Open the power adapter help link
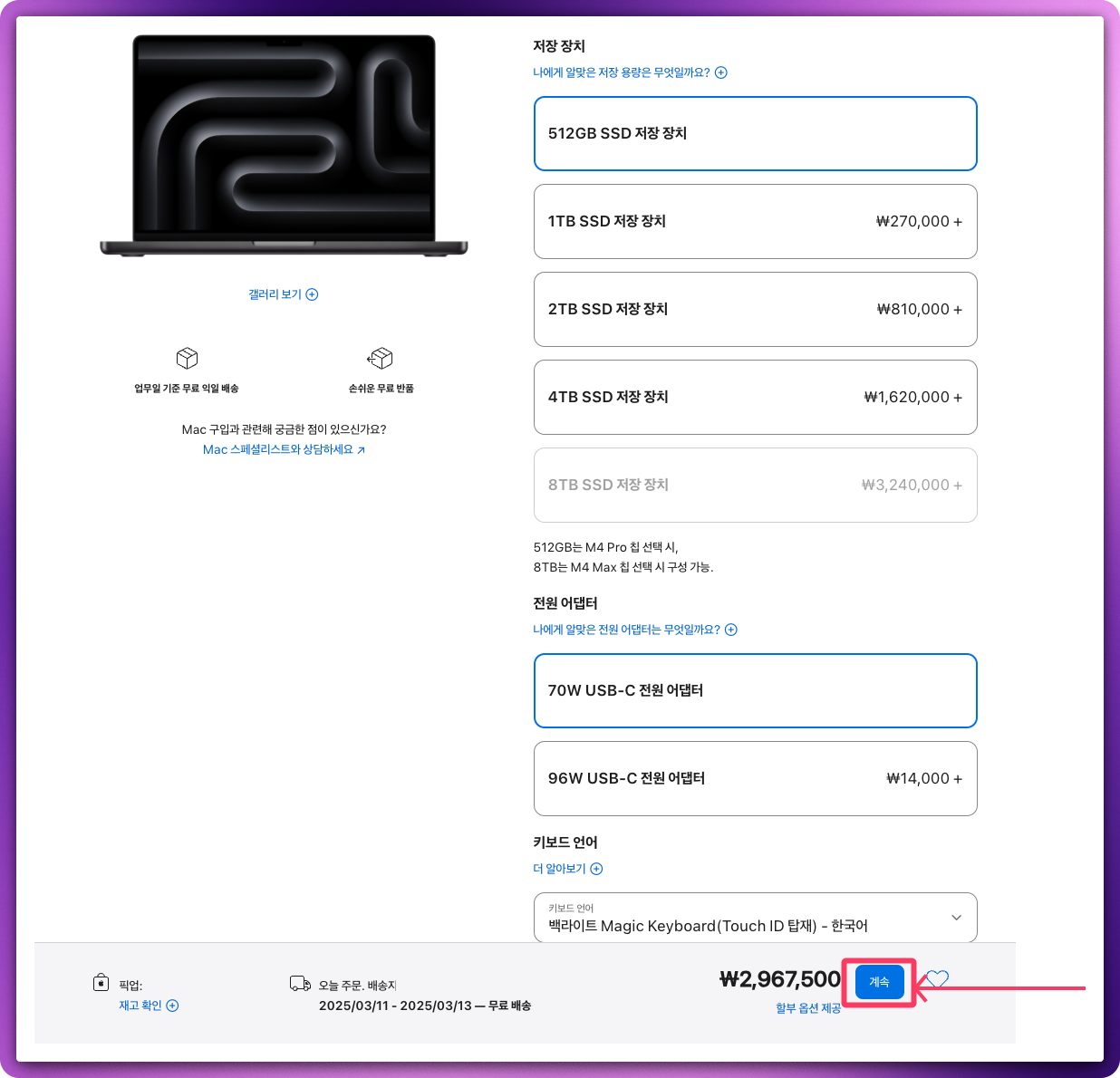The image size is (1120, 1078). pos(626,630)
